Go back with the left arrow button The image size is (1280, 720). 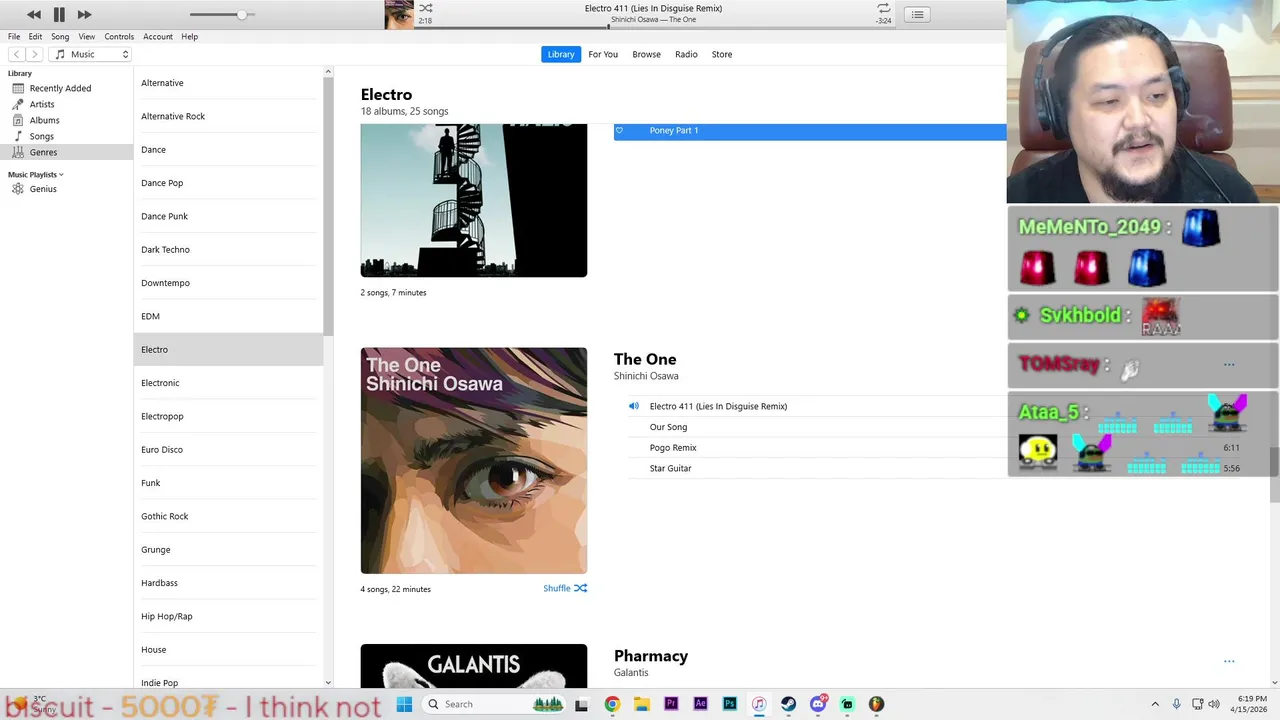pyautogui.click(x=17, y=54)
